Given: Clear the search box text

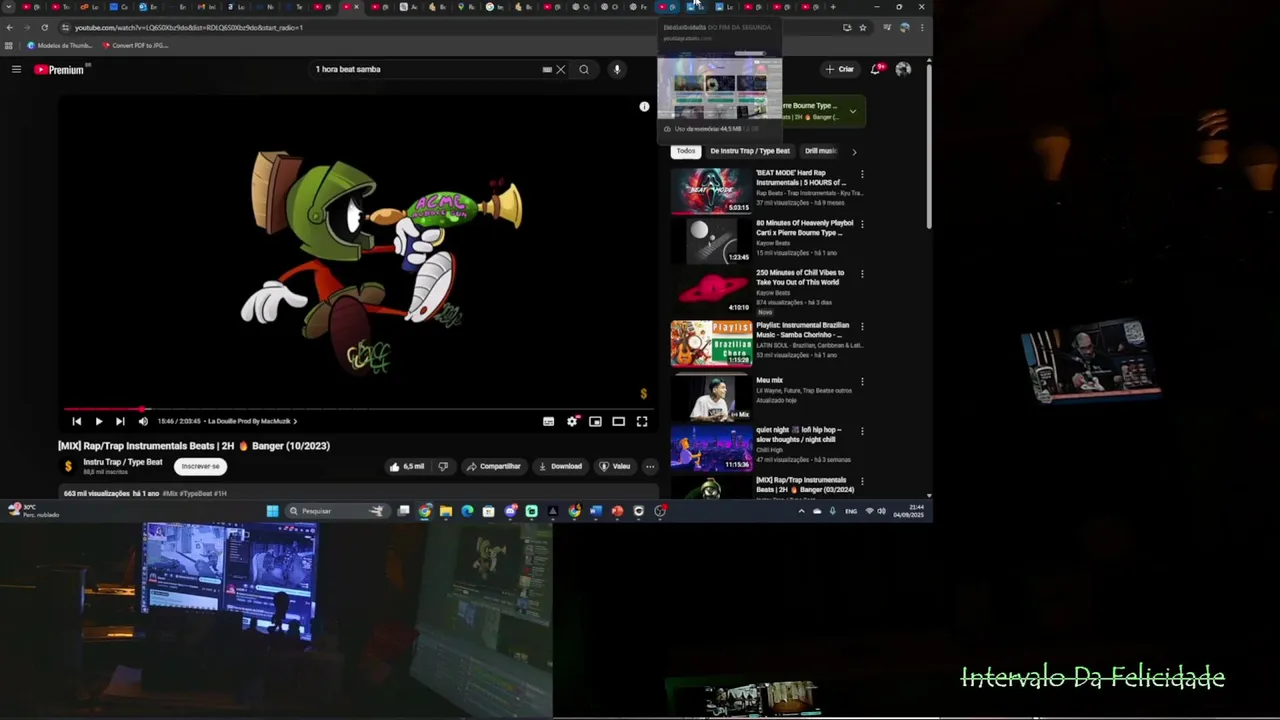Looking at the screenshot, I should 561,69.
